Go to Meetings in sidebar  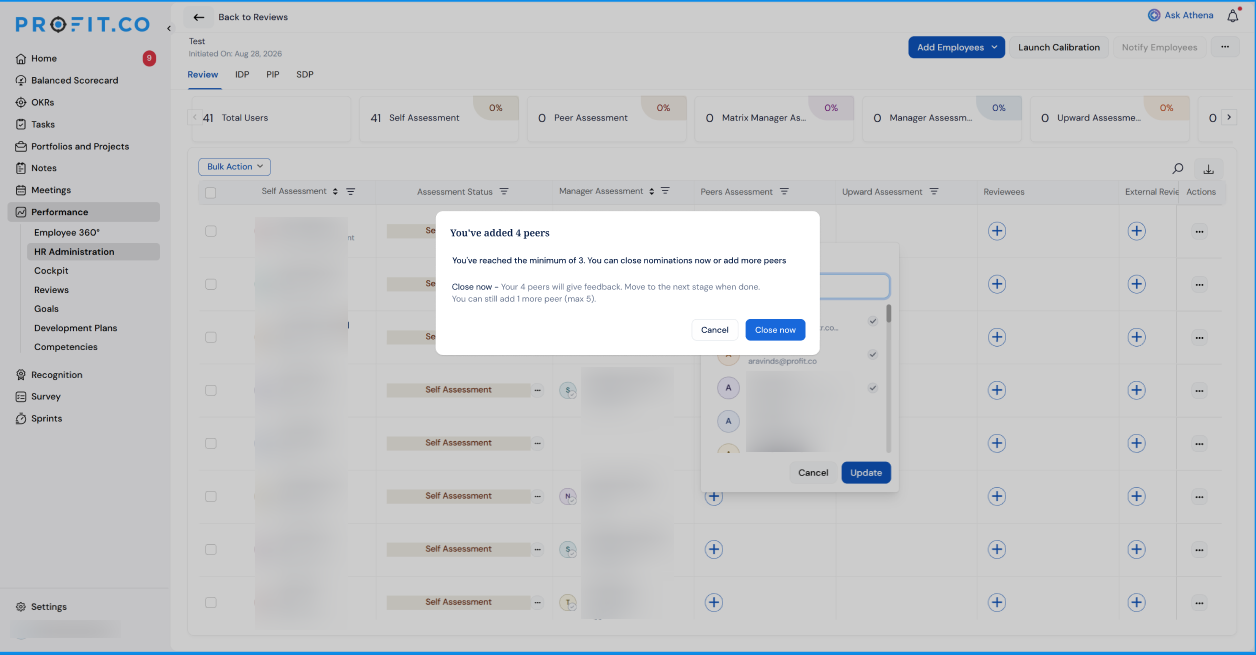coord(51,190)
